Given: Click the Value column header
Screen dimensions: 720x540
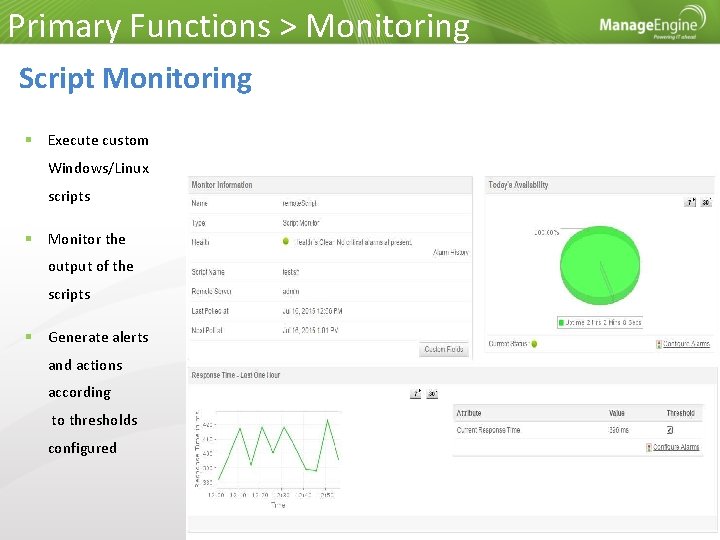Looking at the screenshot, I should (617, 413).
